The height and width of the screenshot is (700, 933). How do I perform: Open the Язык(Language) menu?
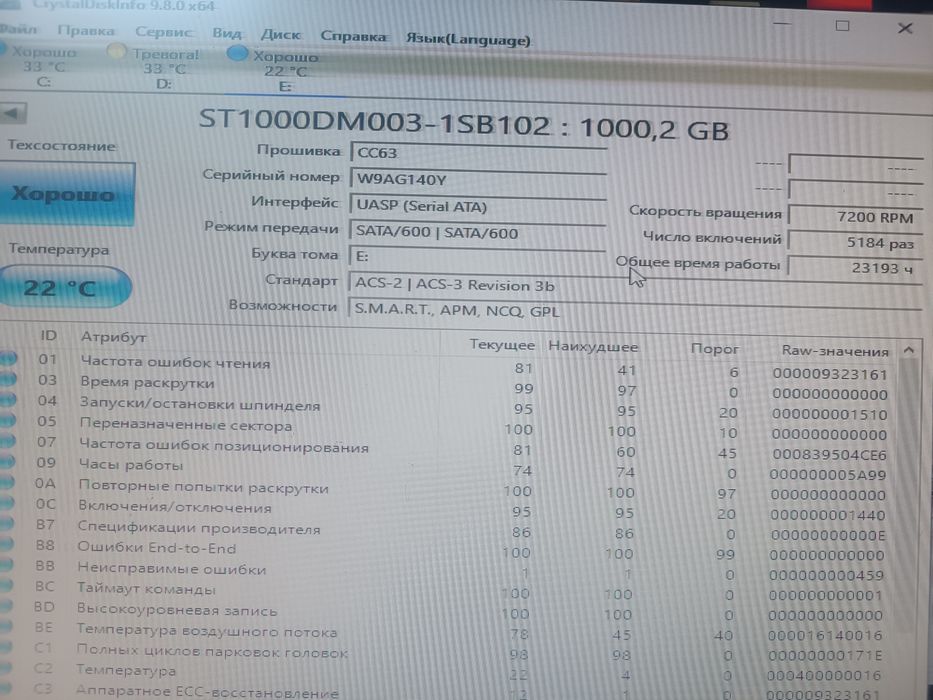point(468,39)
